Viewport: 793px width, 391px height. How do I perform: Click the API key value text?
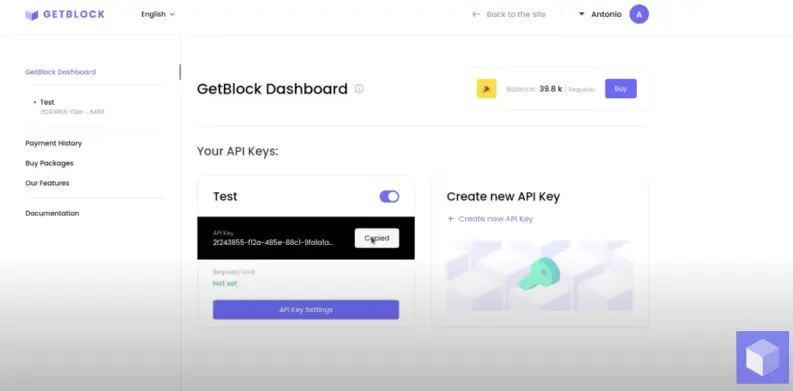click(273, 242)
